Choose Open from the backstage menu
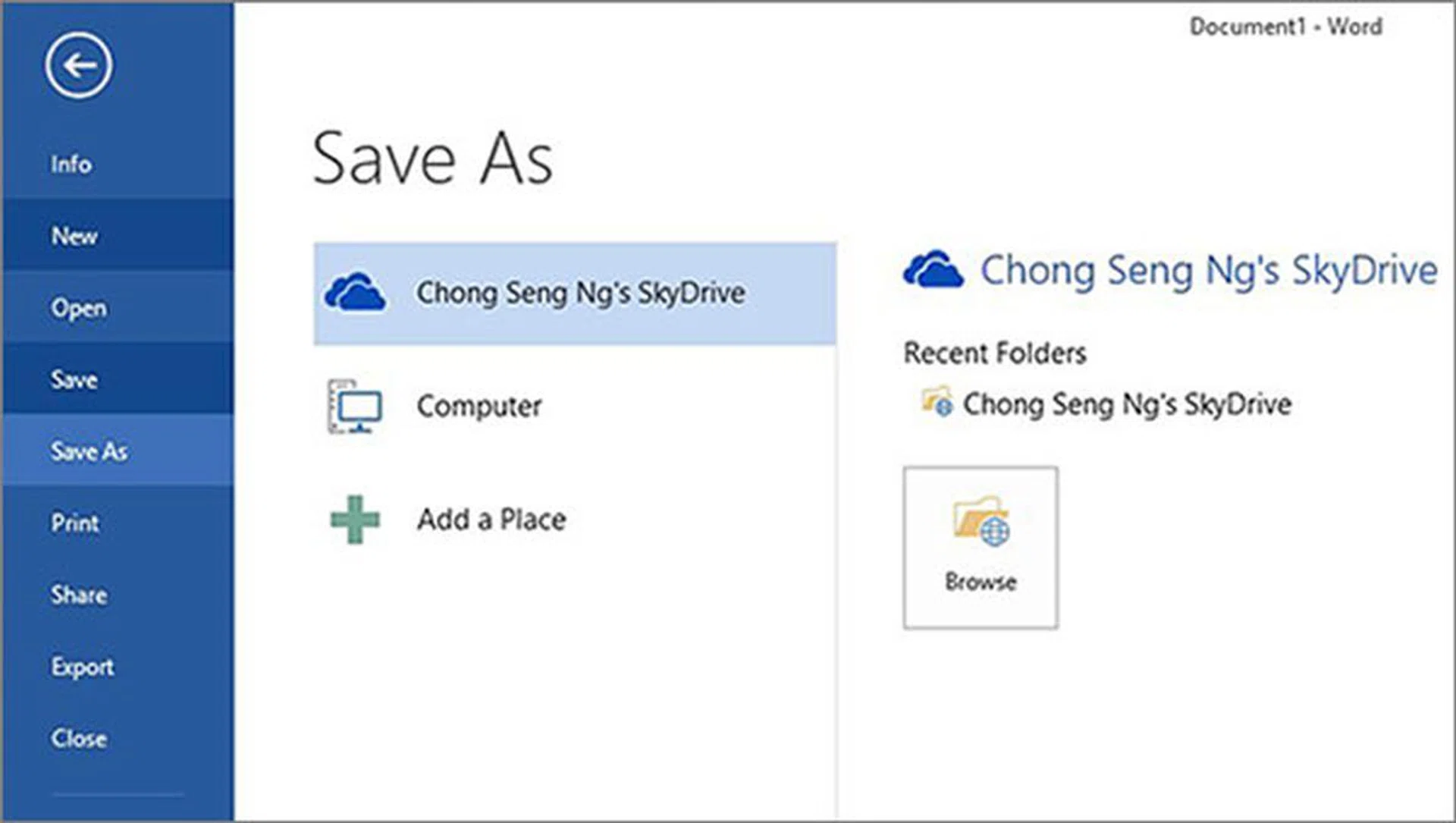 tap(79, 308)
